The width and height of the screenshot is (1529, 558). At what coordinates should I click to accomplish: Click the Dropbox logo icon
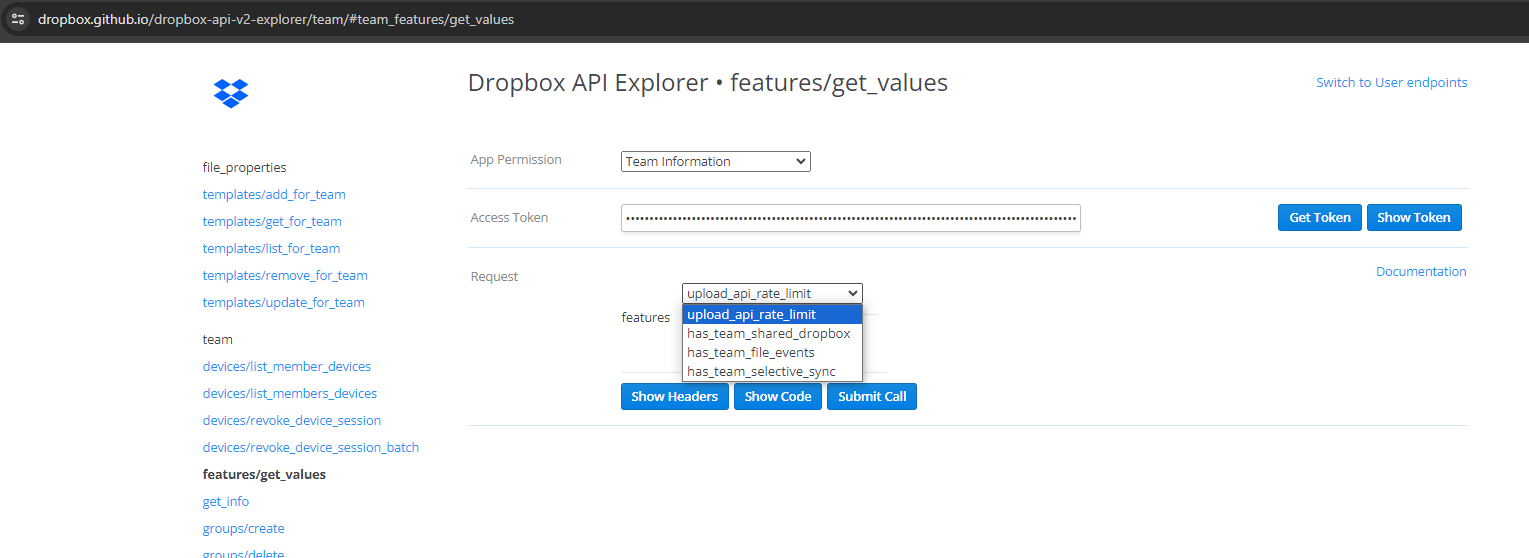point(231,93)
